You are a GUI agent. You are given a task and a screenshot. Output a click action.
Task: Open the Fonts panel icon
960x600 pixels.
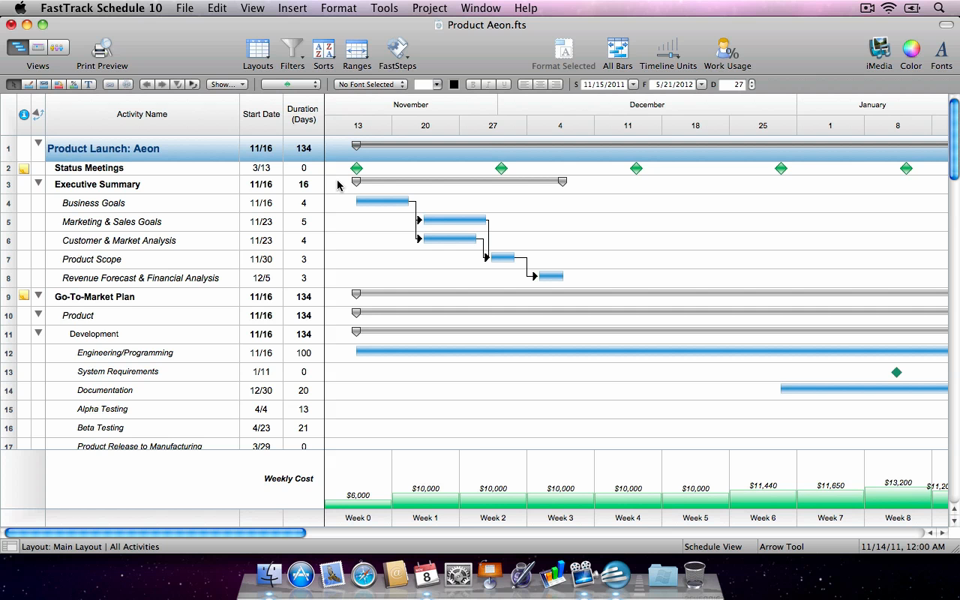click(x=942, y=49)
